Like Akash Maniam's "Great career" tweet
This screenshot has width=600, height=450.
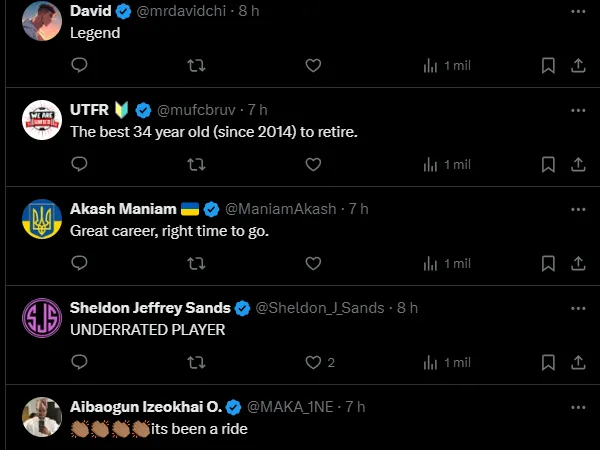tap(313, 263)
